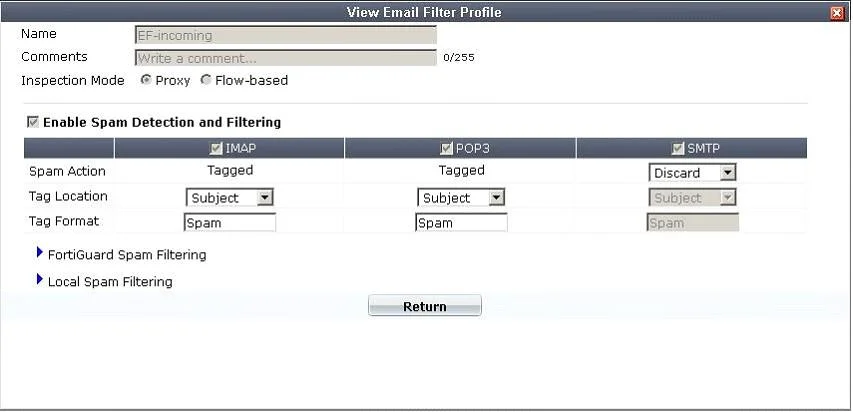Toggle the SMTP protocol checkbox

pyautogui.click(x=678, y=148)
